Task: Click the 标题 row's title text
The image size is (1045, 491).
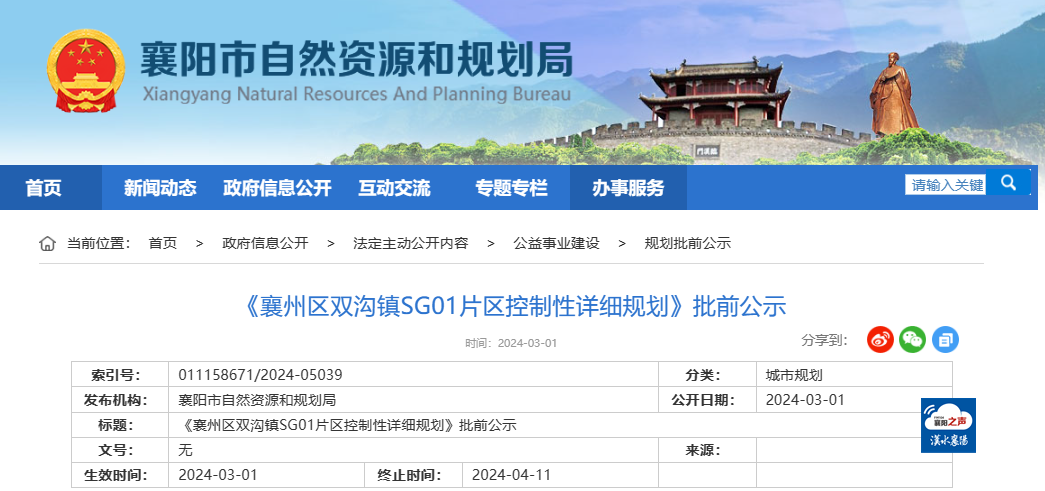Action: pyautogui.click(x=347, y=426)
